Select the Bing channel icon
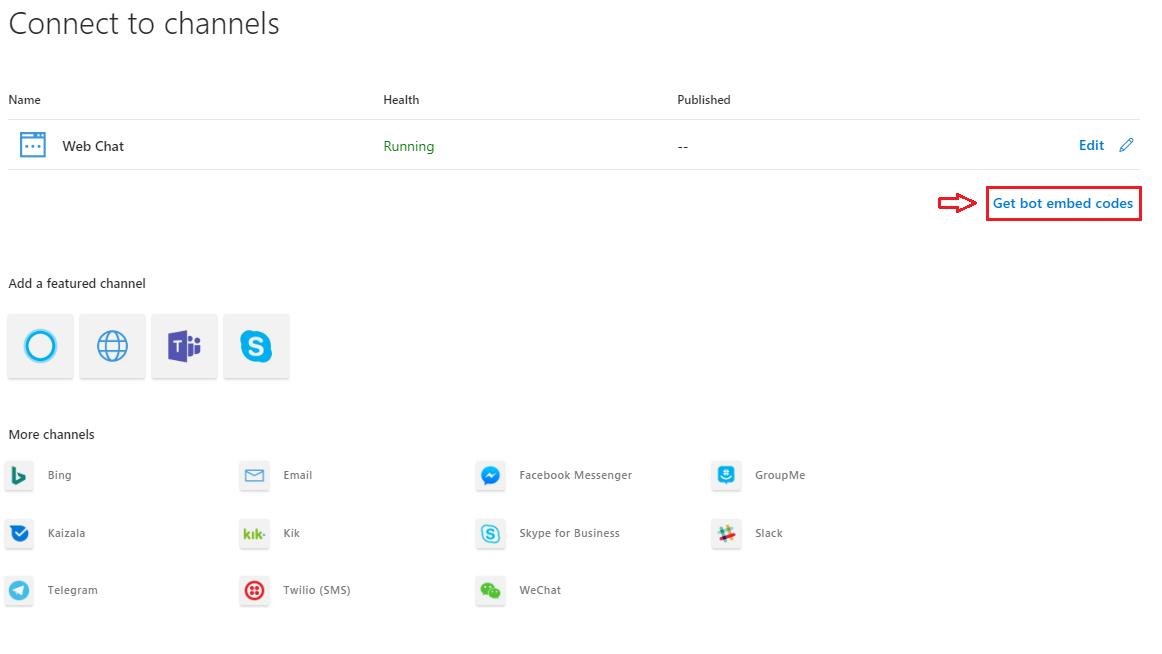Viewport: 1162px width, 654px height. tap(19, 476)
